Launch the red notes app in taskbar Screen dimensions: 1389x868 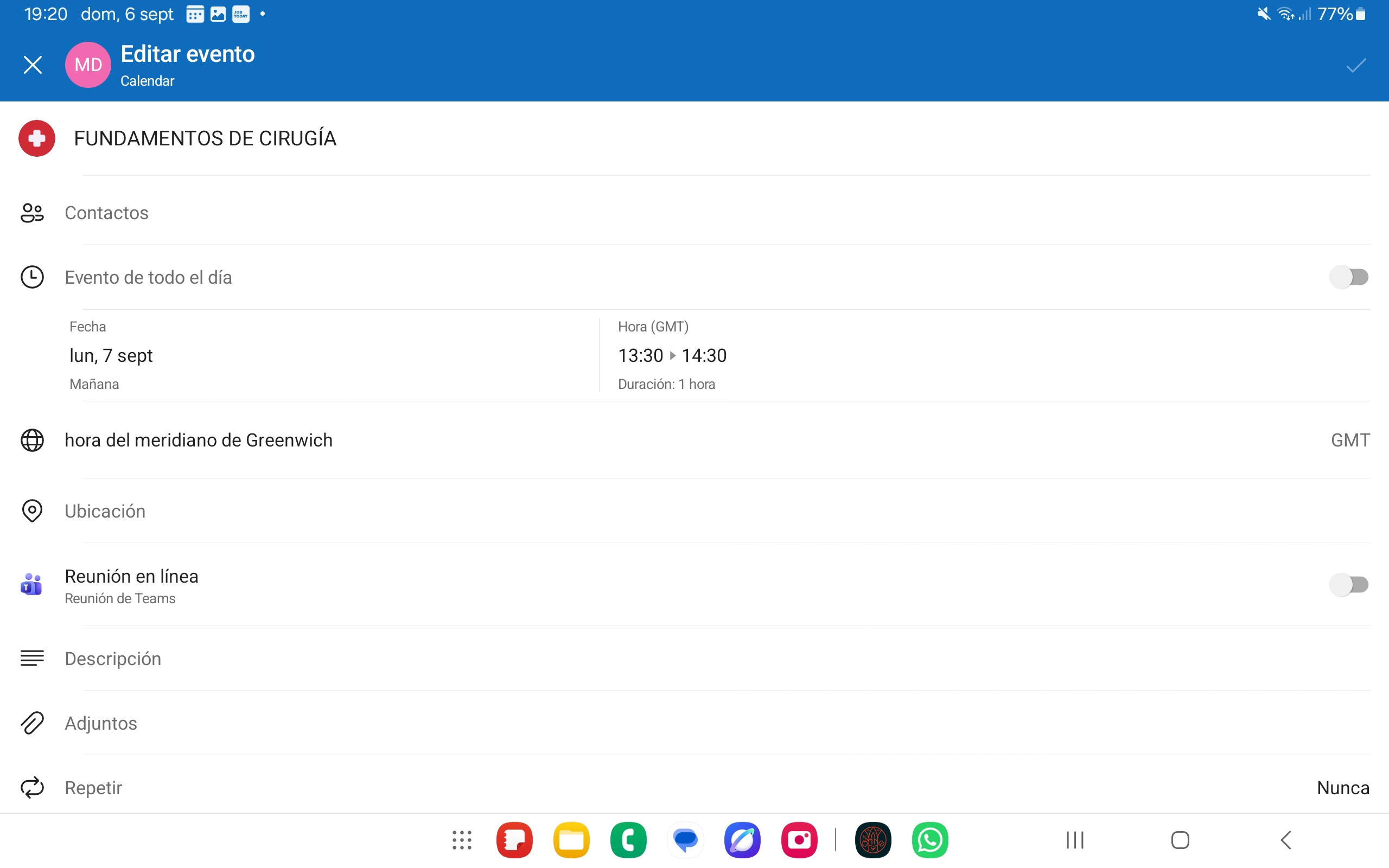point(514,840)
